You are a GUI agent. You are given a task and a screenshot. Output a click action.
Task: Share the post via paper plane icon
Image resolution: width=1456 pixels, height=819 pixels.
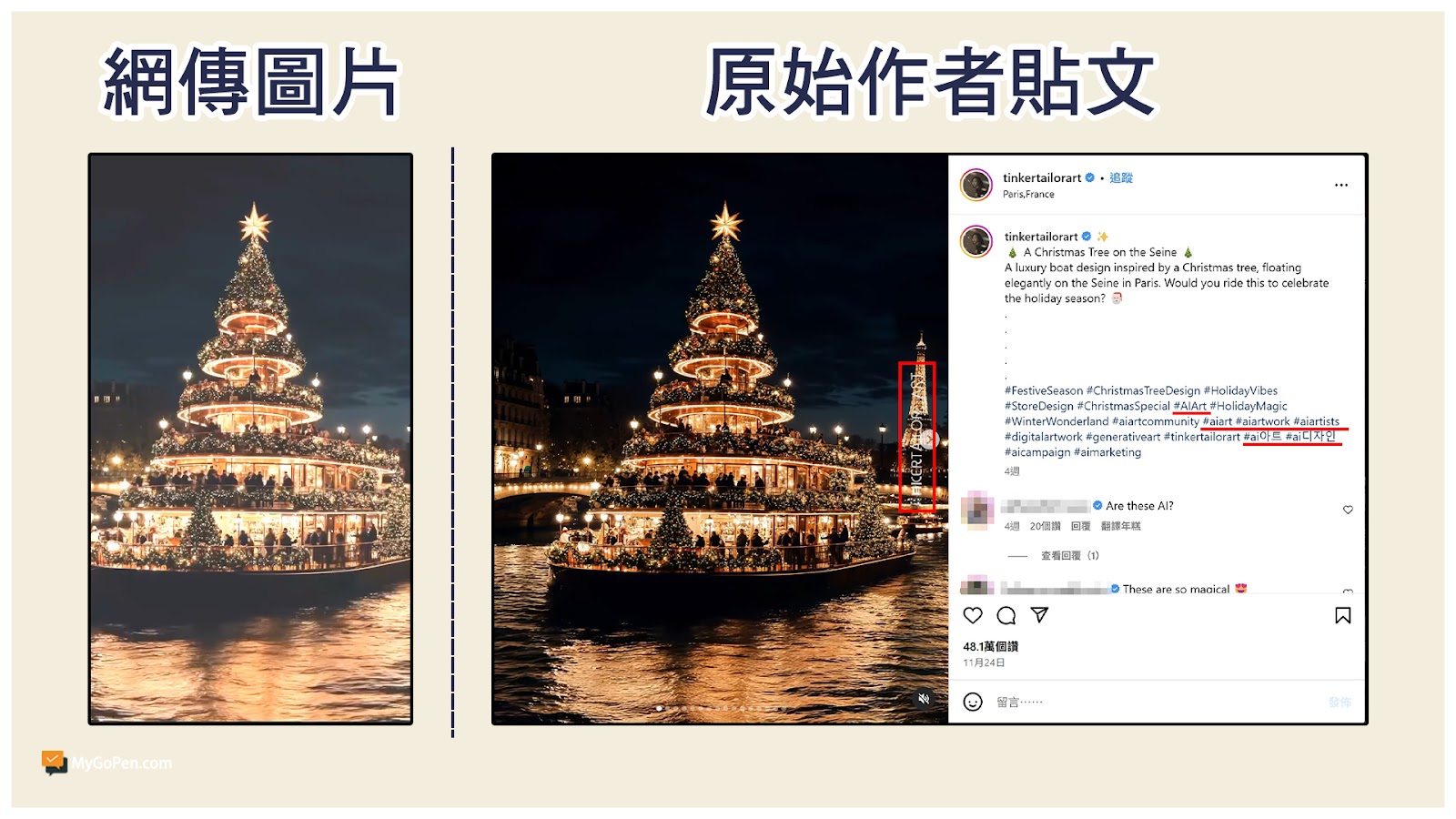click(x=1039, y=615)
